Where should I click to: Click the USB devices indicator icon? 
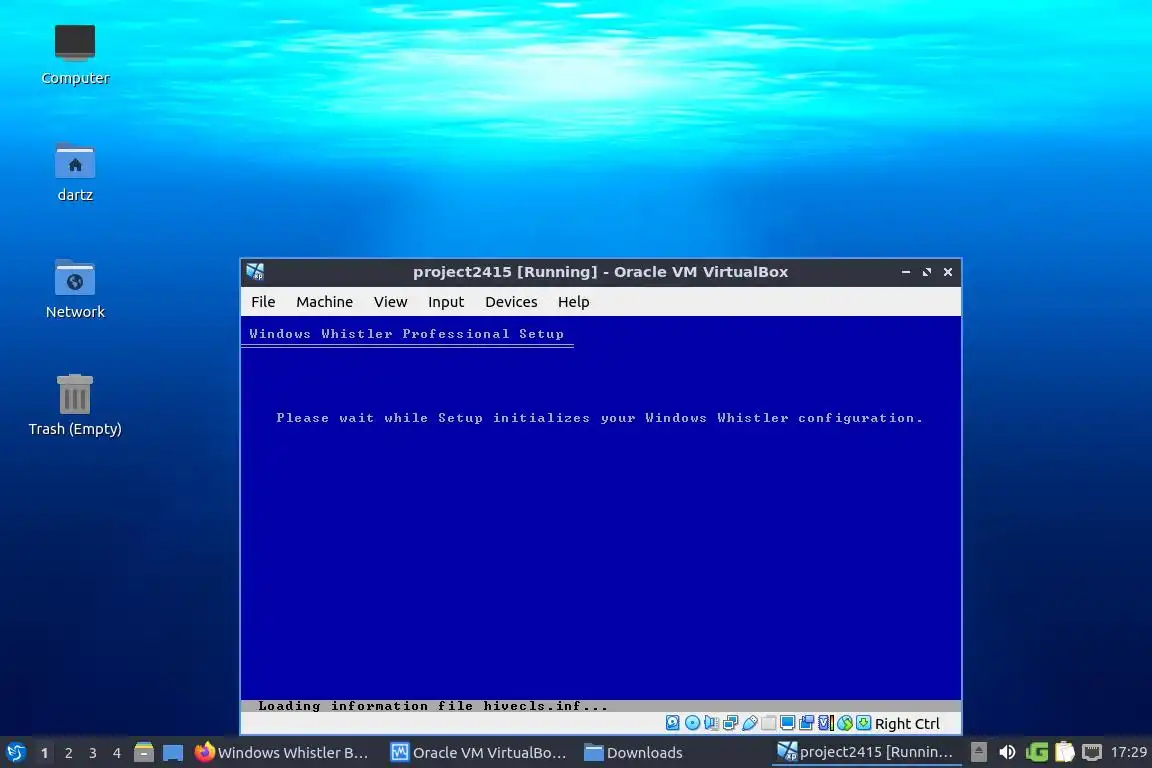749,723
